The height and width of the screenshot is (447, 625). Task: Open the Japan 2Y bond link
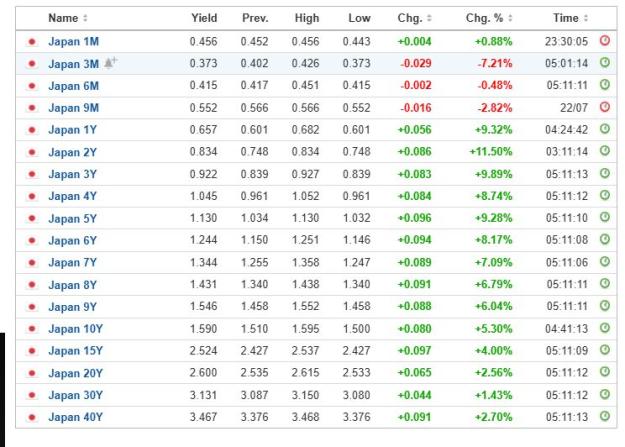pyautogui.click(x=73, y=152)
